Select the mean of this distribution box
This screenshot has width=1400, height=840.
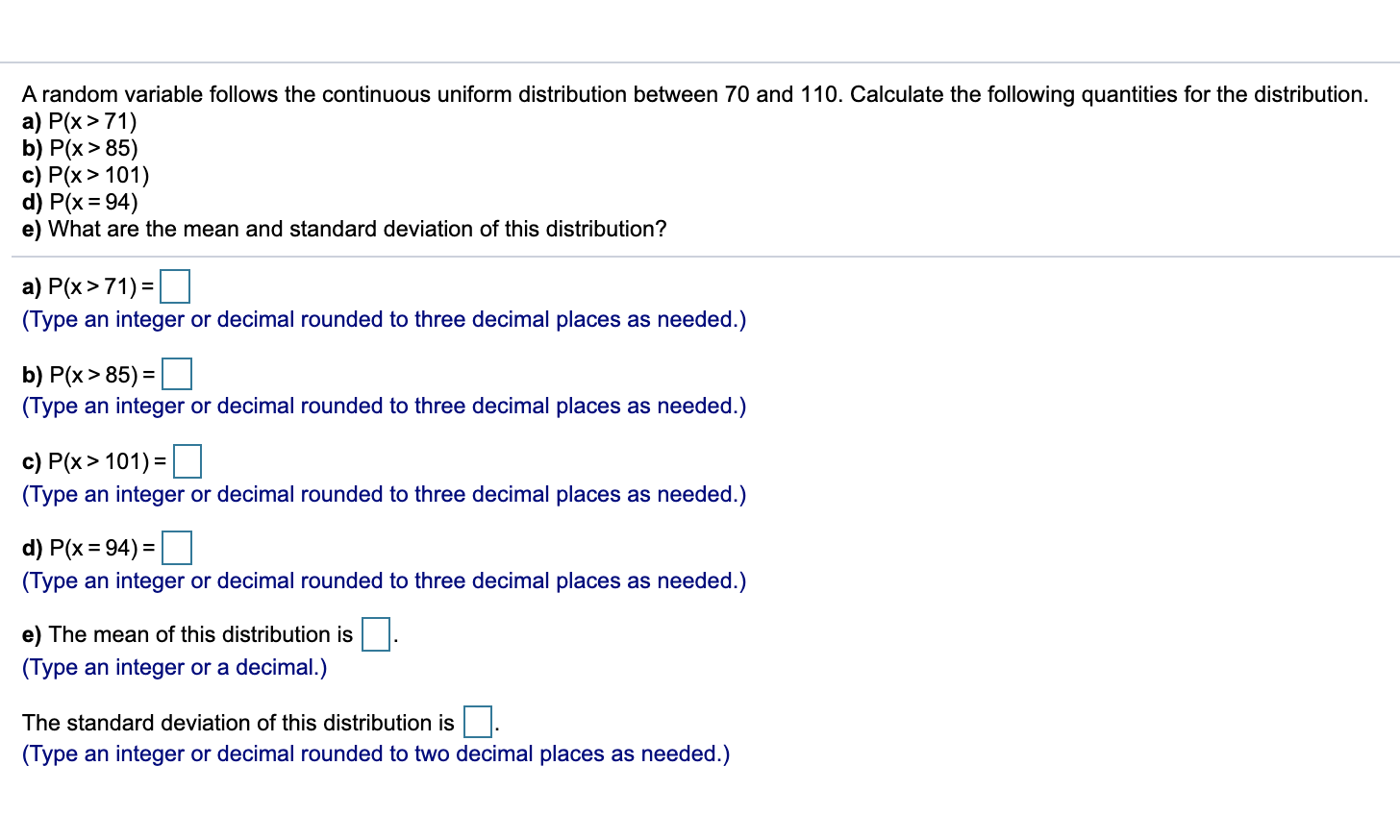click(x=376, y=634)
